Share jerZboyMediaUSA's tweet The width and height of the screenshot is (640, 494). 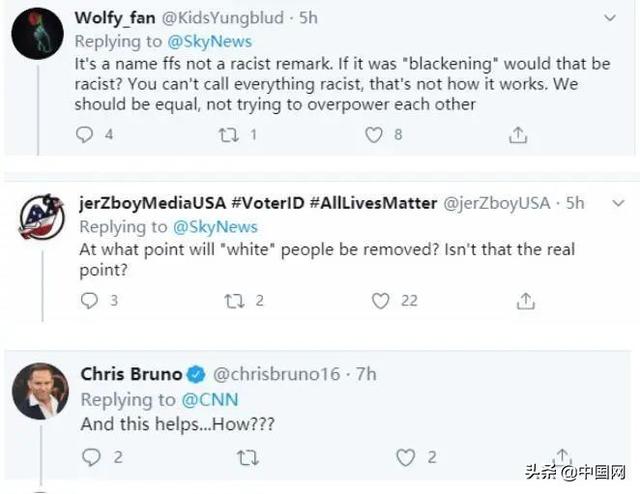point(524,300)
